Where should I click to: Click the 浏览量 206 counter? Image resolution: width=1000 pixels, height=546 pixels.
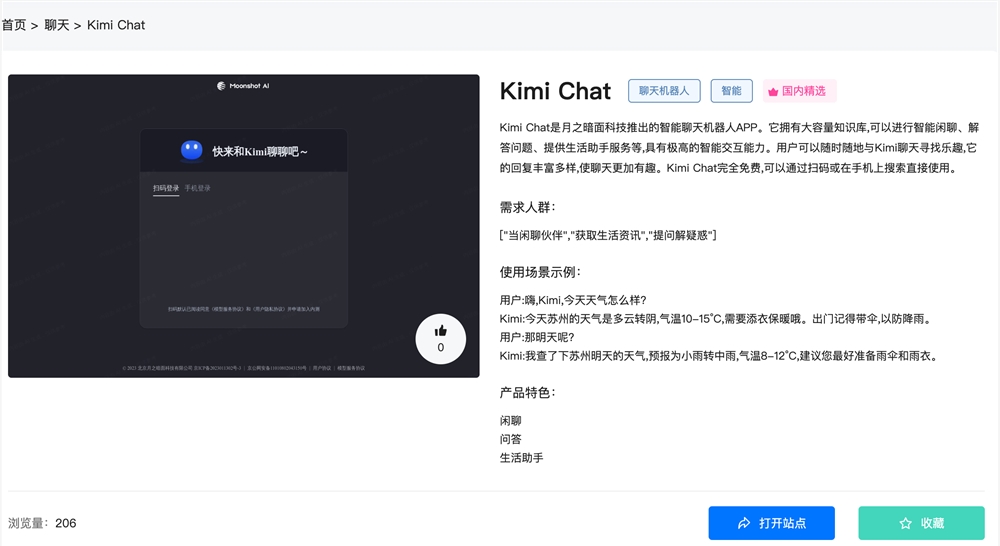click(42, 523)
